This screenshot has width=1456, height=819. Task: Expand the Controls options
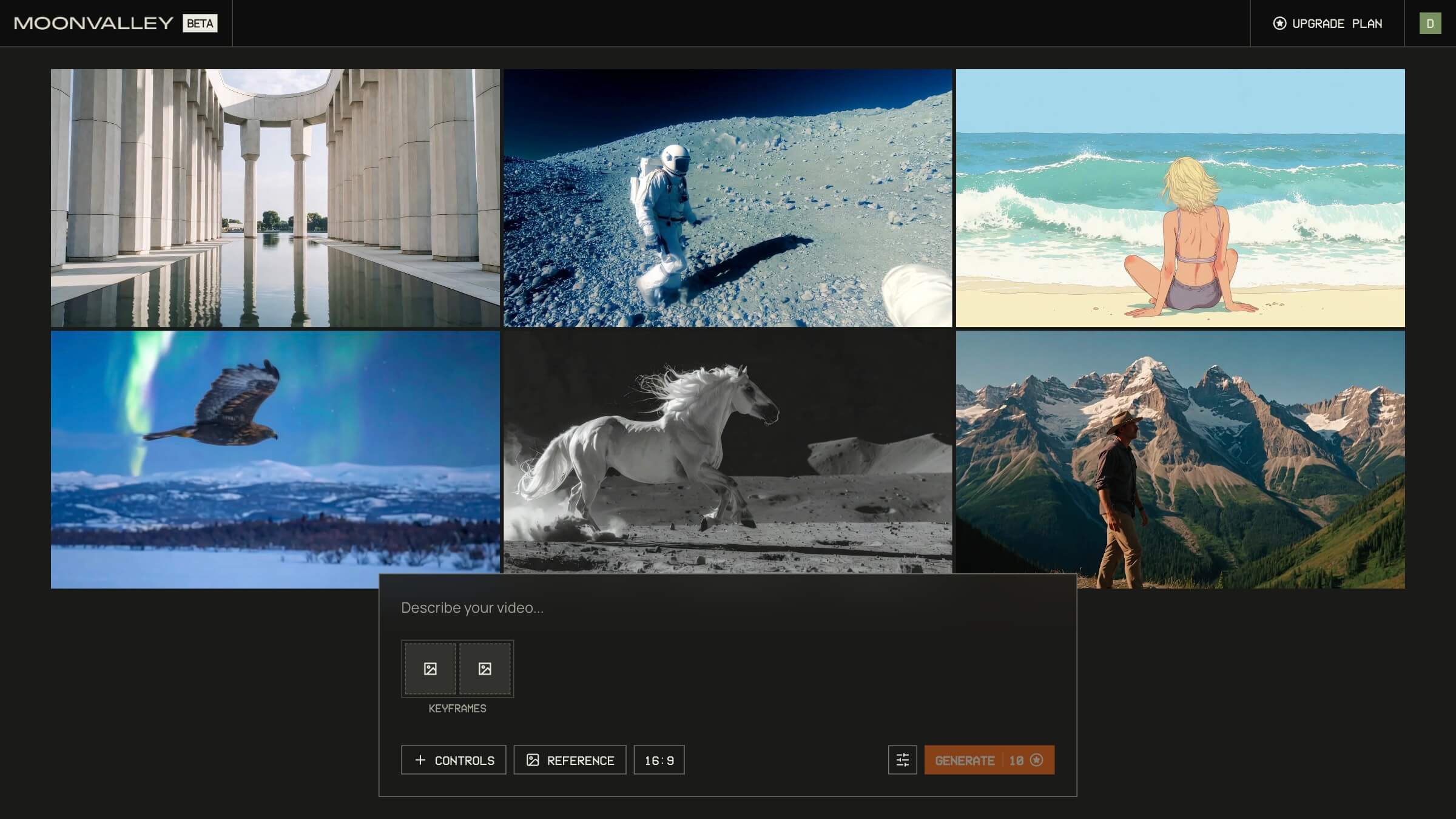click(453, 760)
